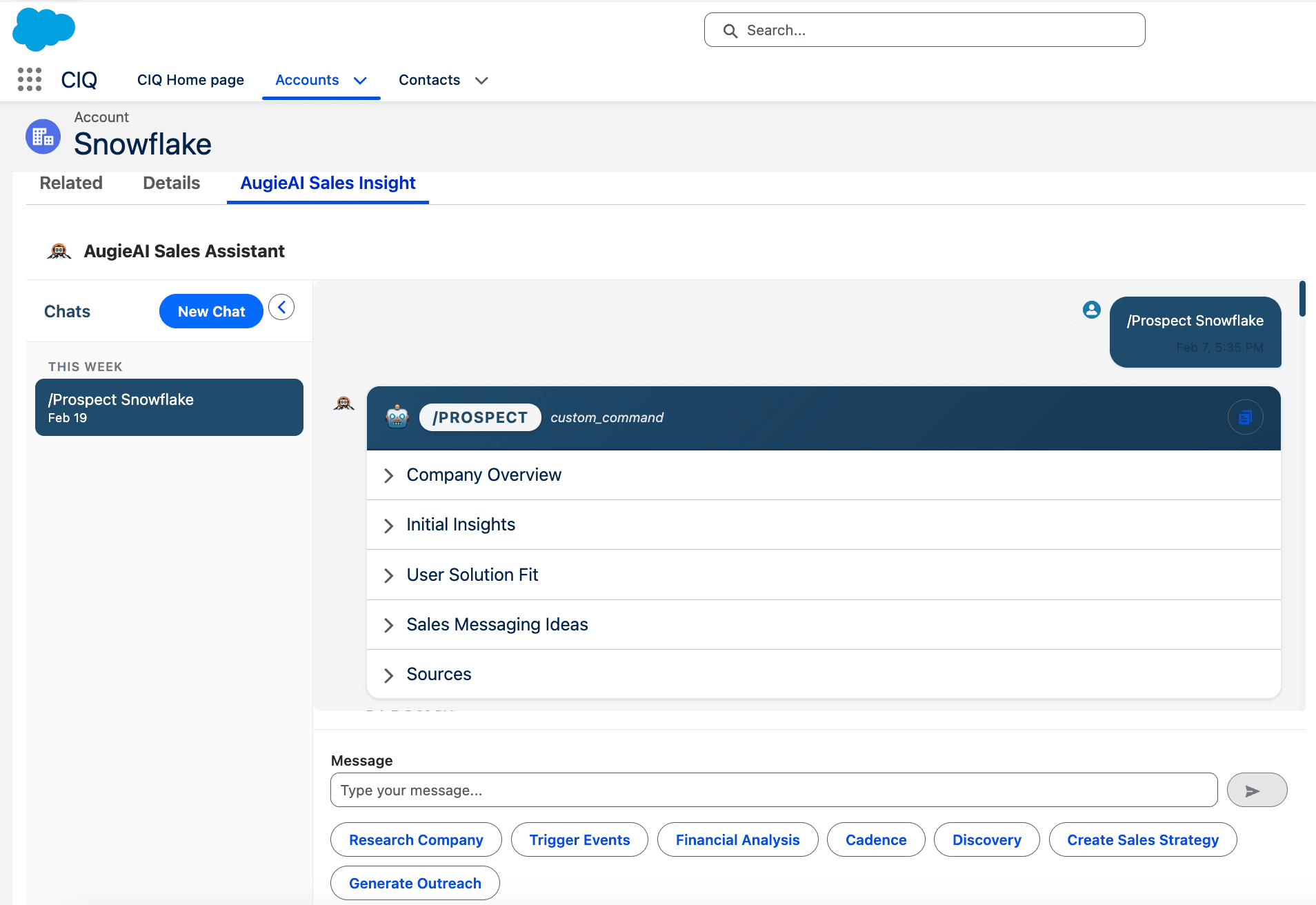Screen dimensions: 1316x905
Task: Click the Trigger Events button
Action: [579, 840]
